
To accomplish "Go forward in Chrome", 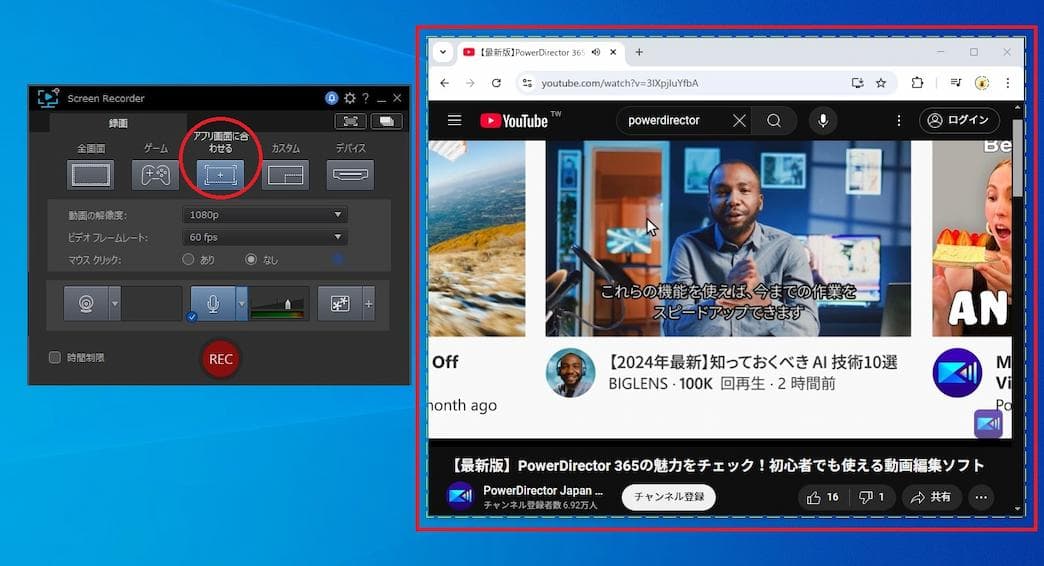I will 470,83.
